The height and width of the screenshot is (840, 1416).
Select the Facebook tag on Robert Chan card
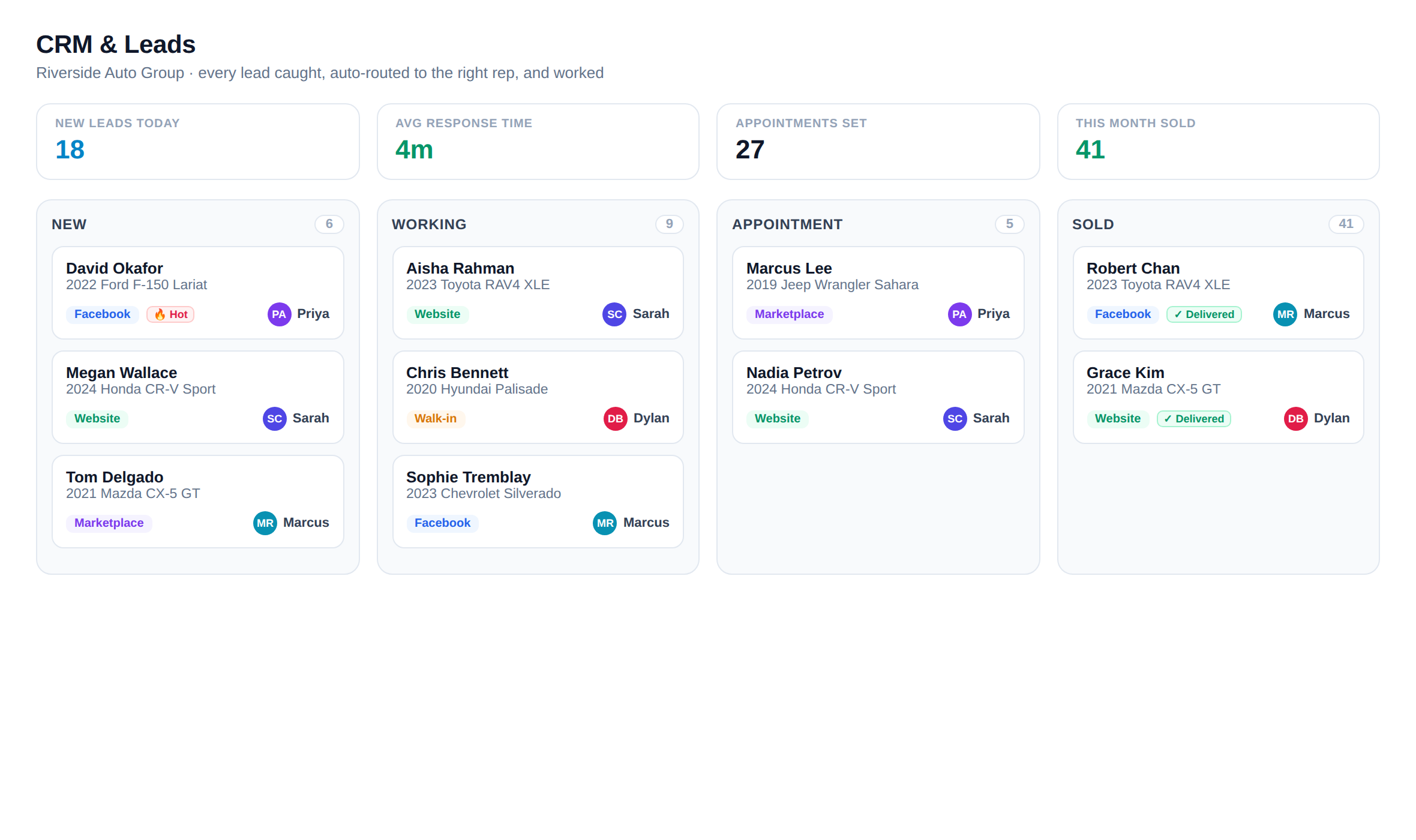(x=1123, y=314)
